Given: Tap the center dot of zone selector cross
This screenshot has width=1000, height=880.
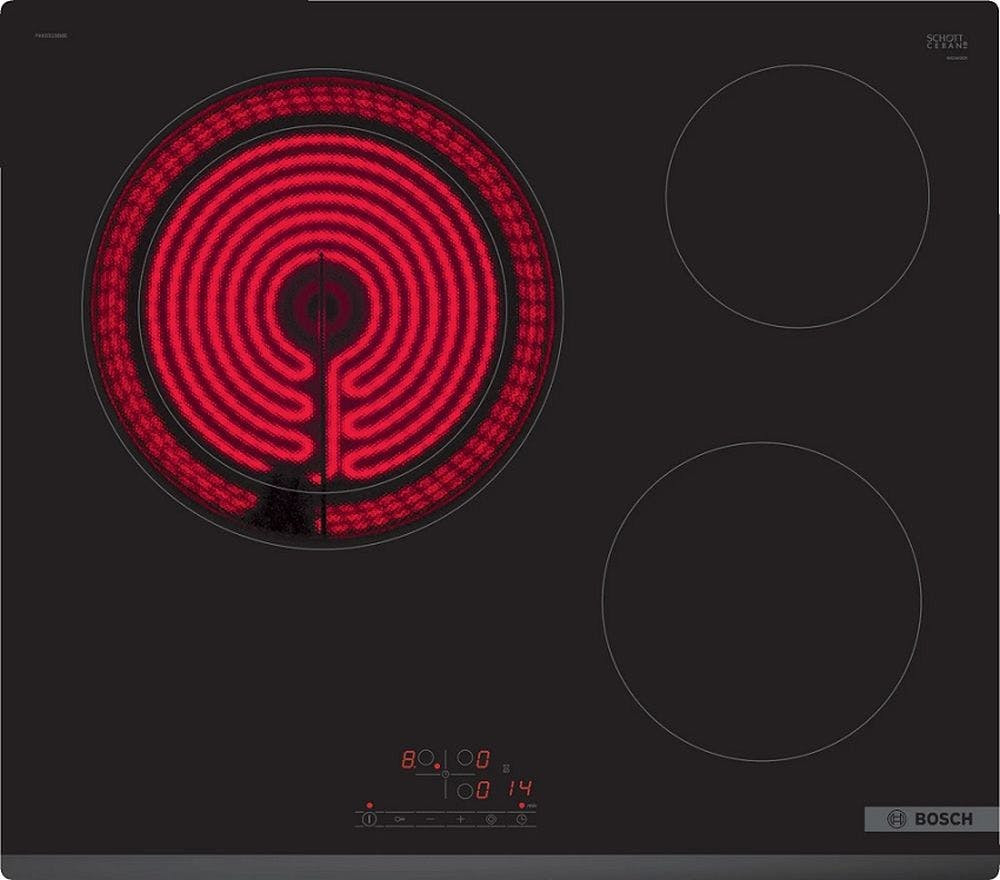Looking at the screenshot, I should (445, 774).
